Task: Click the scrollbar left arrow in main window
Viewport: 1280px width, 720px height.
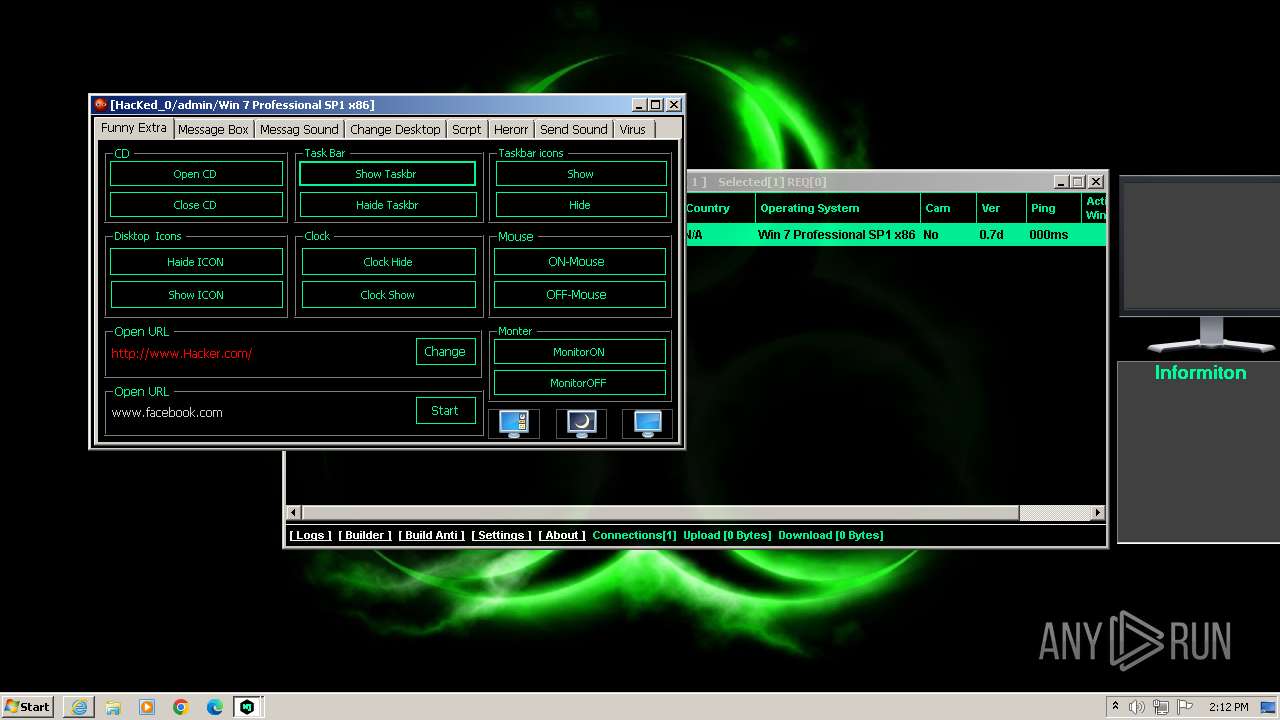Action: click(x=294, y=513)
